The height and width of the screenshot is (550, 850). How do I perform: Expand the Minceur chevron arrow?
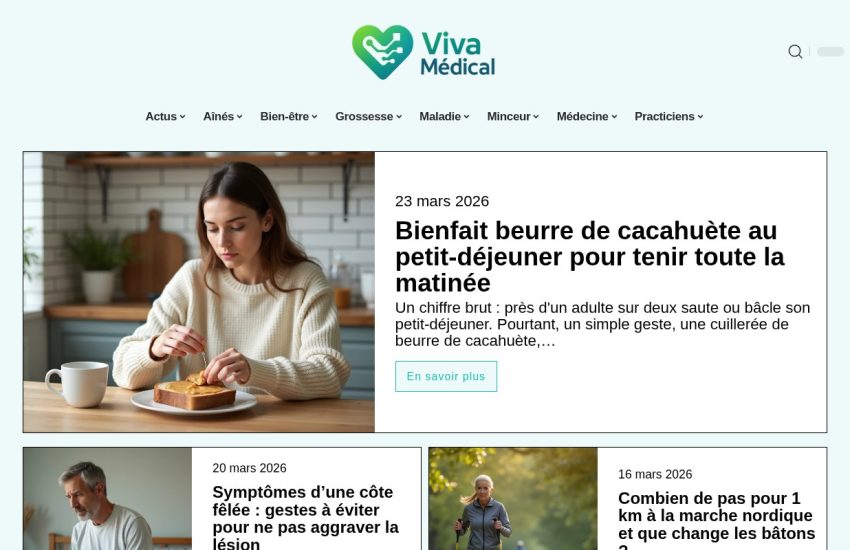pos(536,117)
